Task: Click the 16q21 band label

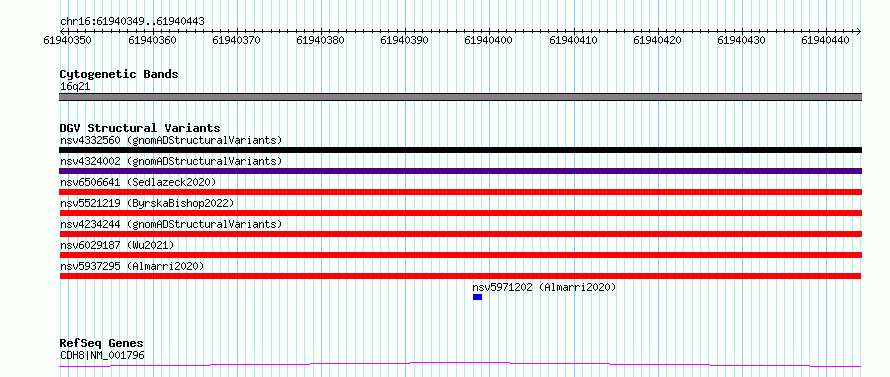Action: point(75,87)
